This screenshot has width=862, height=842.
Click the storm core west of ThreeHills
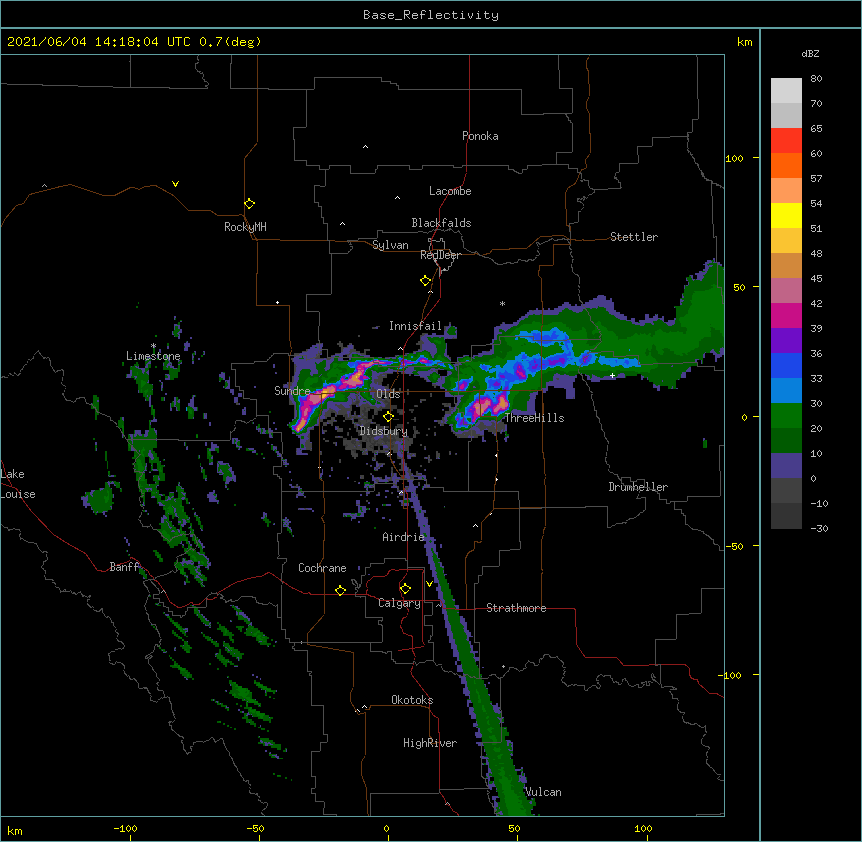point(484,407)
